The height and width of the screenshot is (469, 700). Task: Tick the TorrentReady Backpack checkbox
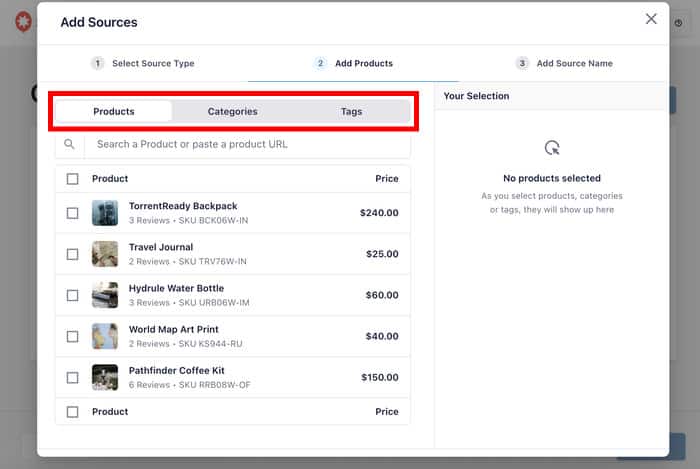click(x=72, y=213)
